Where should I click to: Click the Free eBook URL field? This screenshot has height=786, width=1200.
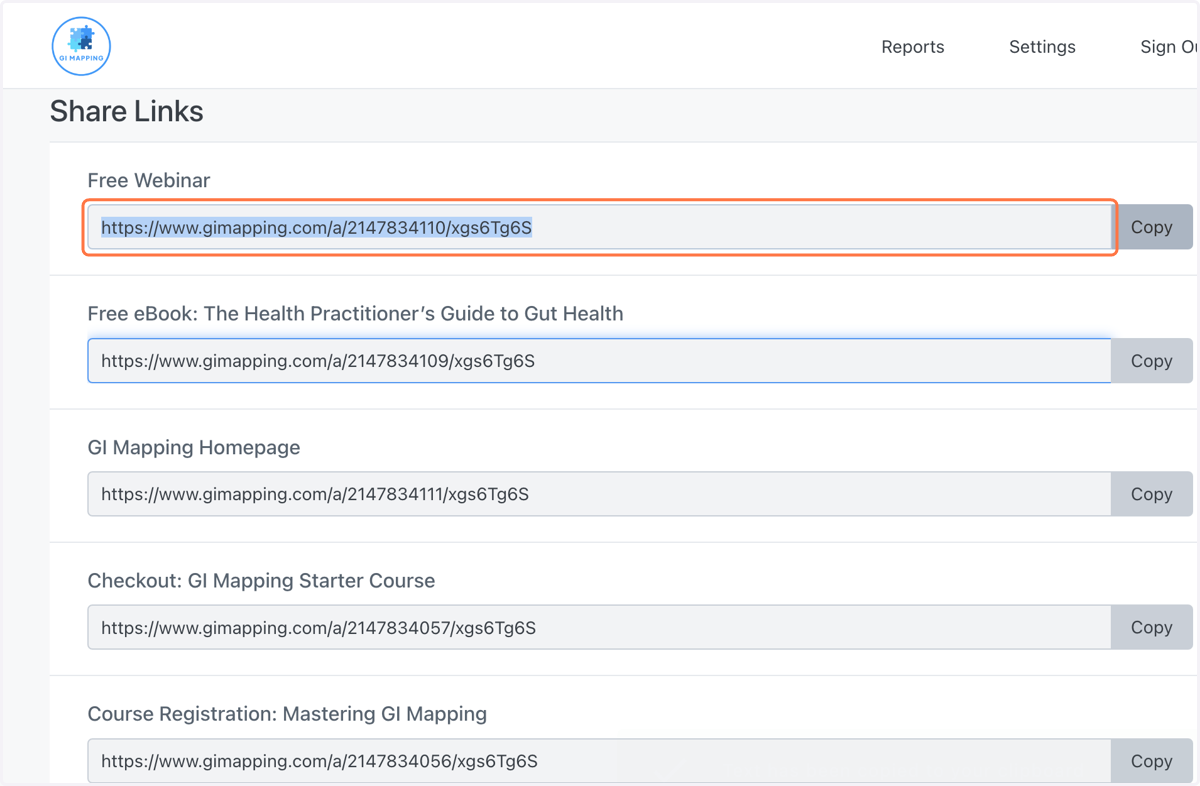(600, 361)
